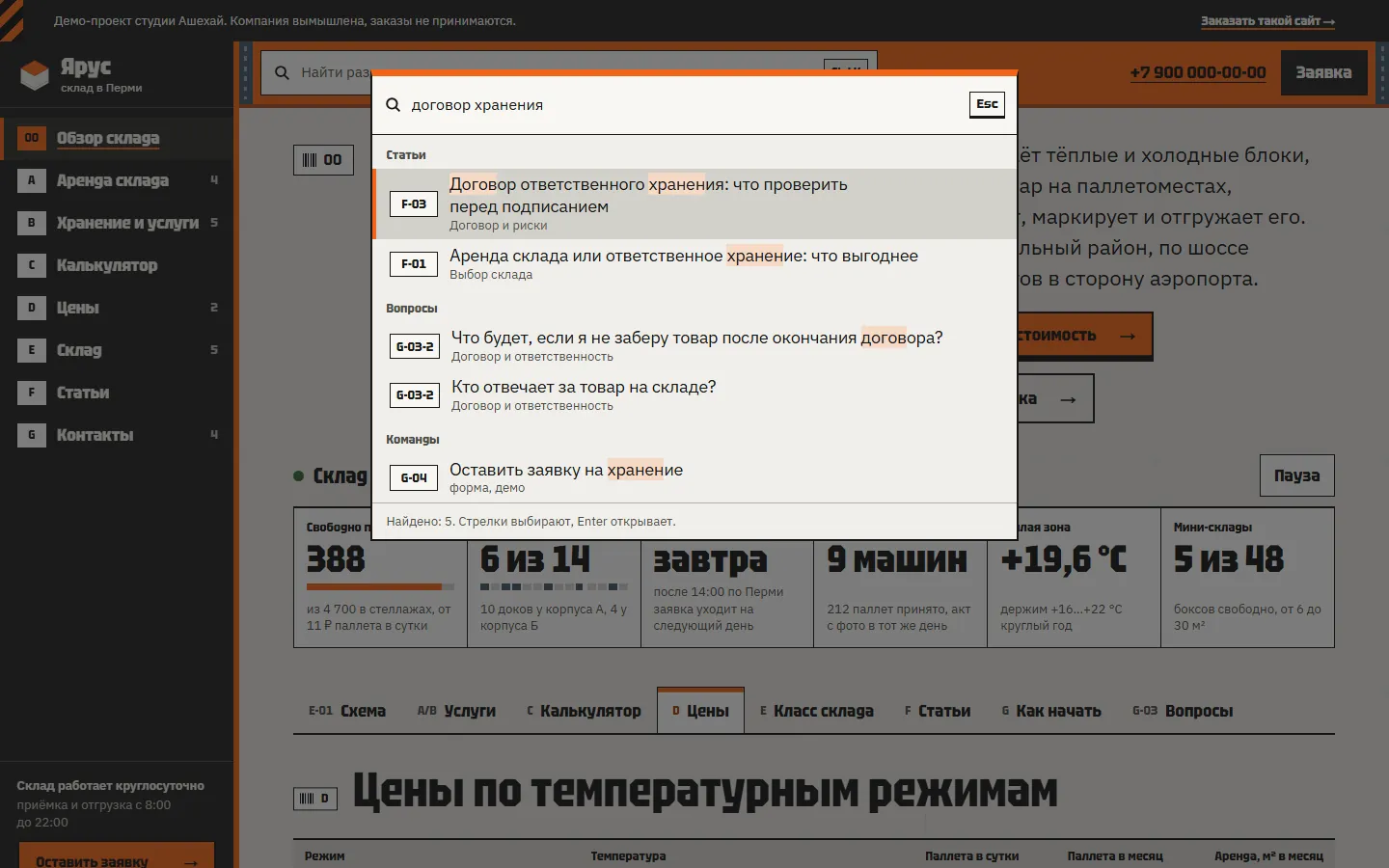Select the Цены tab
1389x868 pixels.
pyautogui.click(x=700, y=711)
